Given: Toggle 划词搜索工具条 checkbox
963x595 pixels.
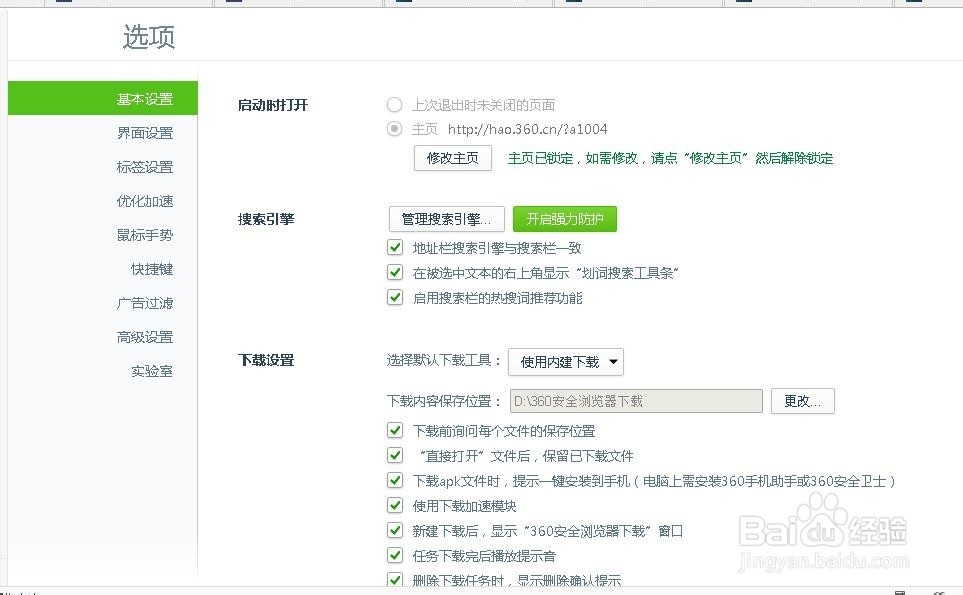Looking at the screenshot, I should [395, 272].
